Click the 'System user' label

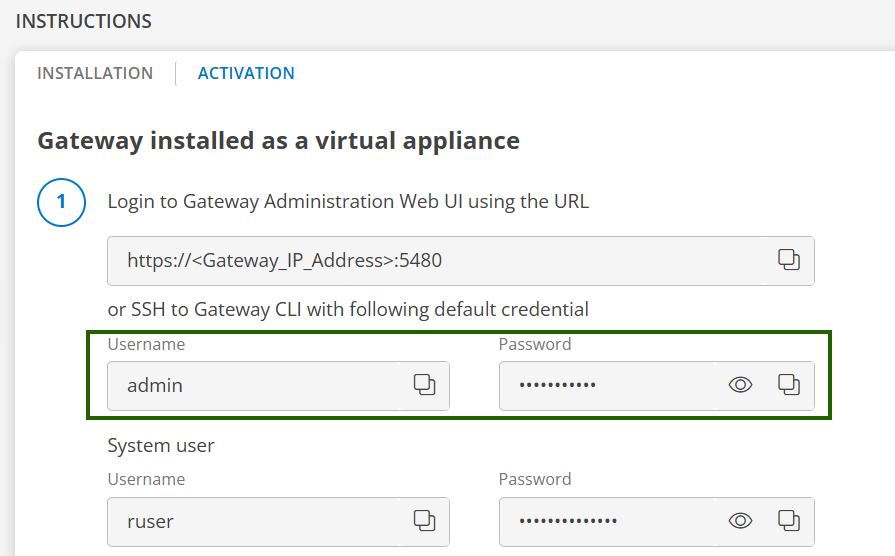tap(161, 445)
